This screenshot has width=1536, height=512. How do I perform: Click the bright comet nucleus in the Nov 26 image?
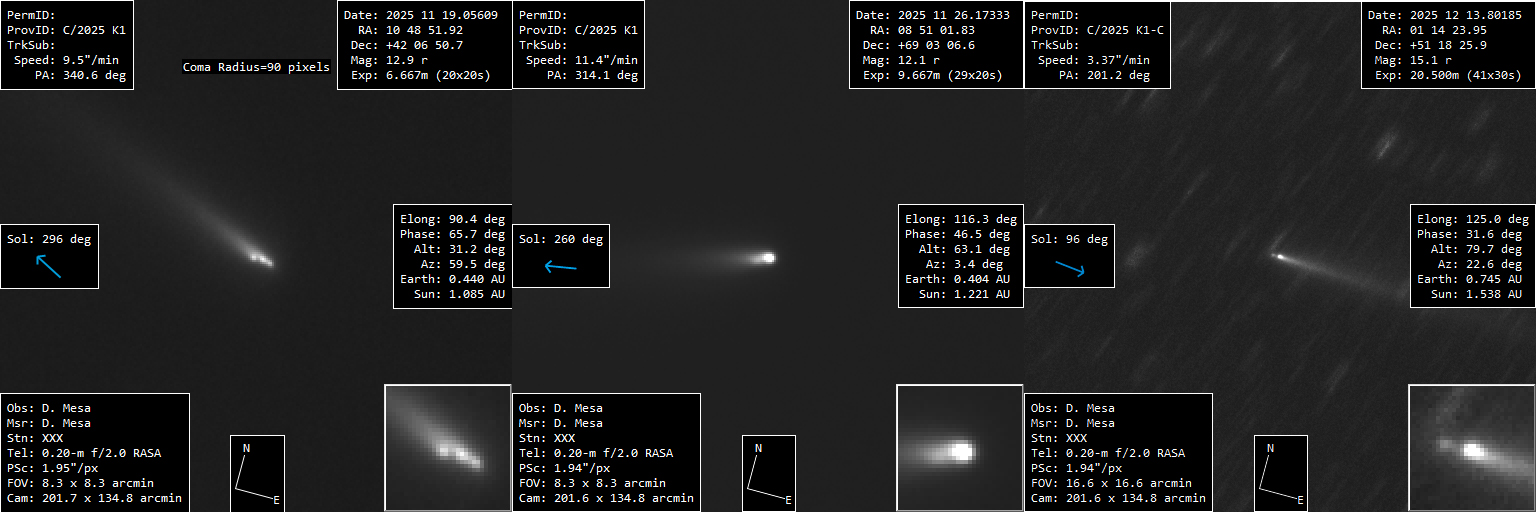768,257
